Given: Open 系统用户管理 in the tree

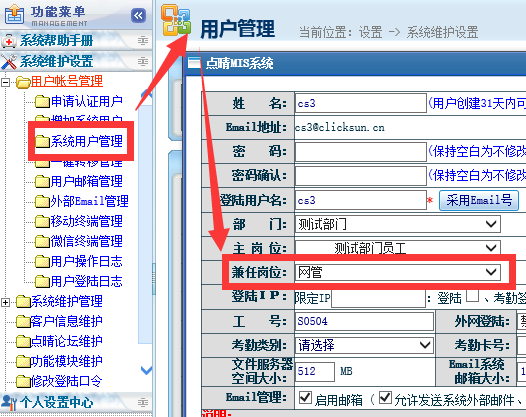Looking at the screenshot, I should (x=87, y=141).
